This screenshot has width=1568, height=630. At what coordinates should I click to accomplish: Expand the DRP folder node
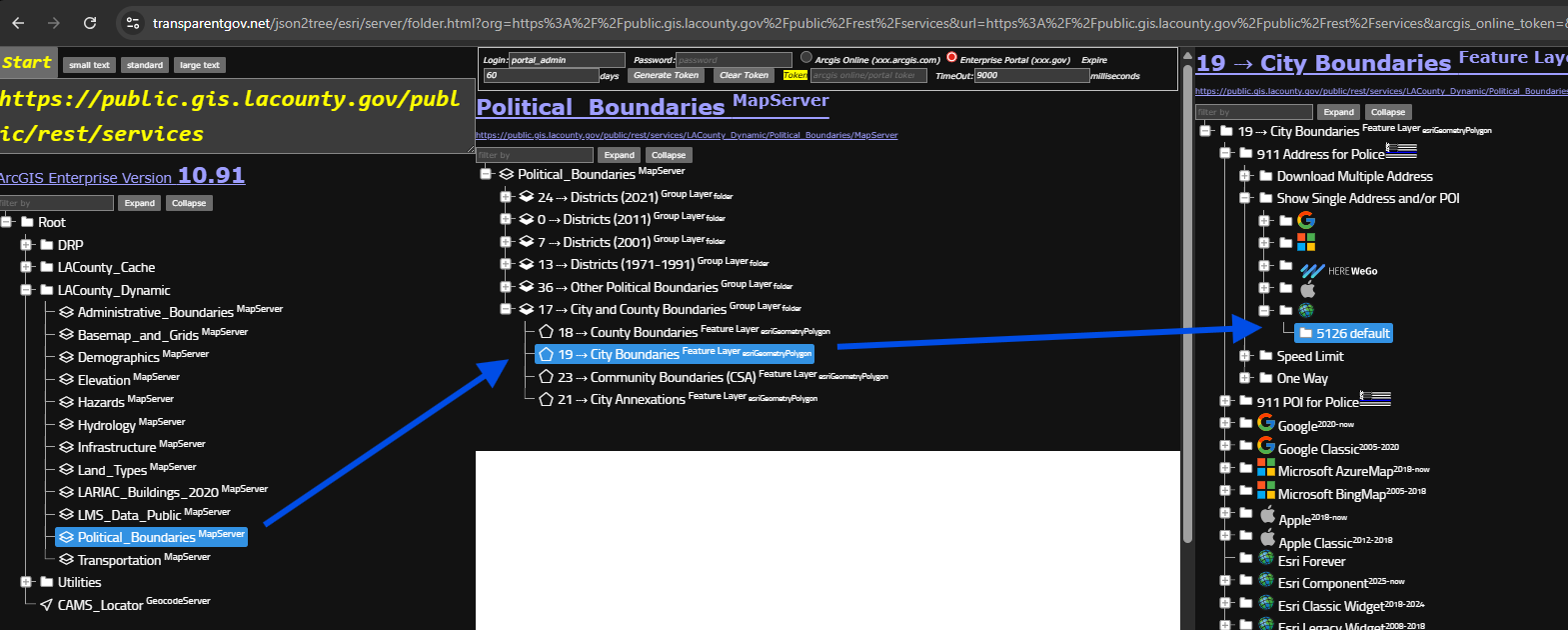[x=26, y=245]
